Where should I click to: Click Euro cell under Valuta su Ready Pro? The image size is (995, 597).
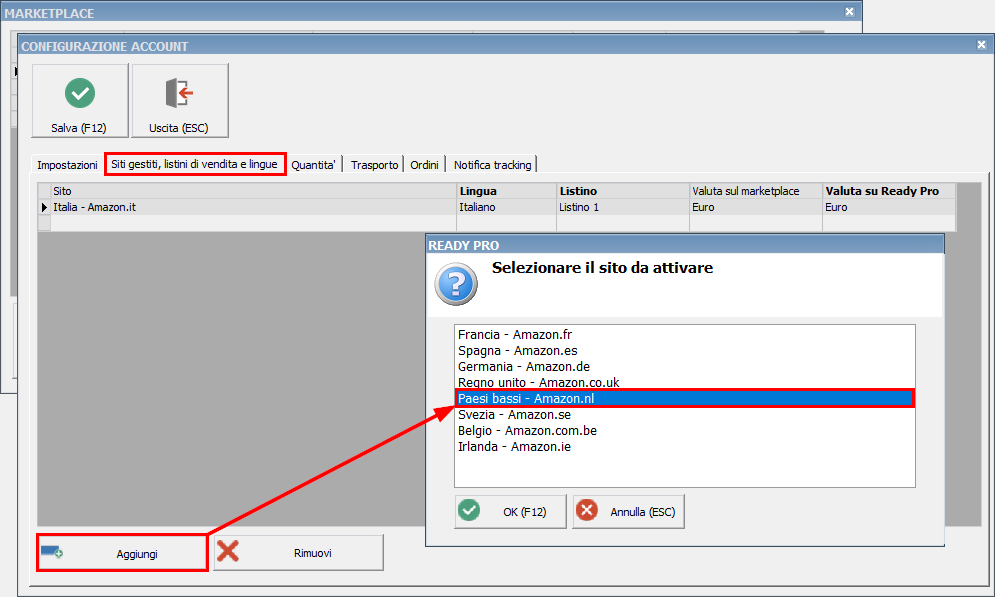click(888, 207)
